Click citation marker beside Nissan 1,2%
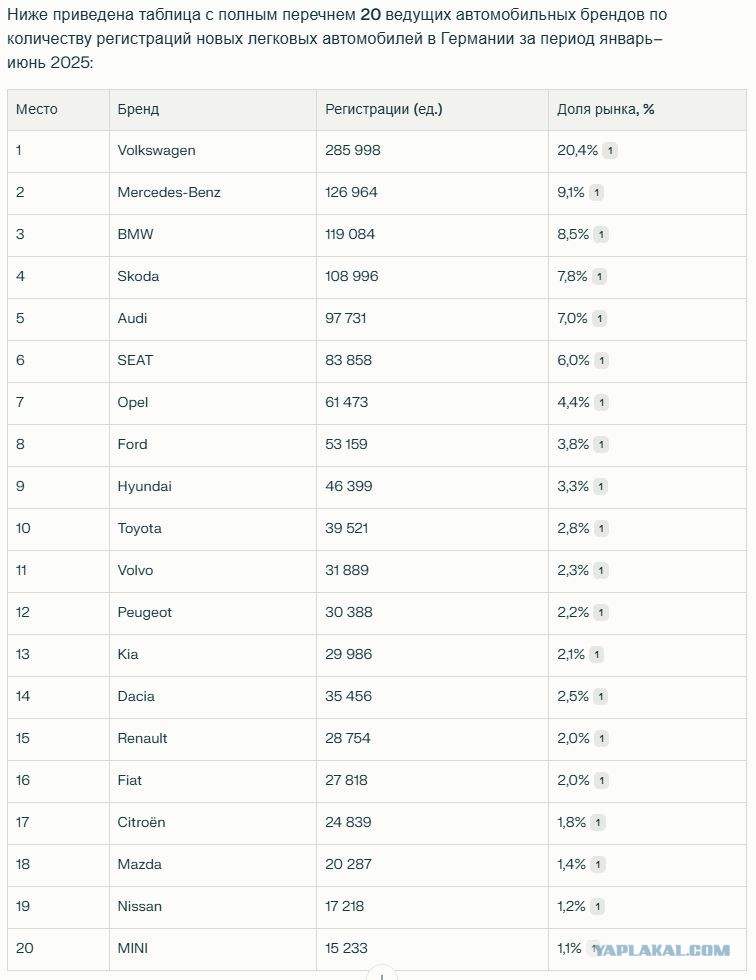This screenshot has width=756, height=980. [x=597, y=906]
